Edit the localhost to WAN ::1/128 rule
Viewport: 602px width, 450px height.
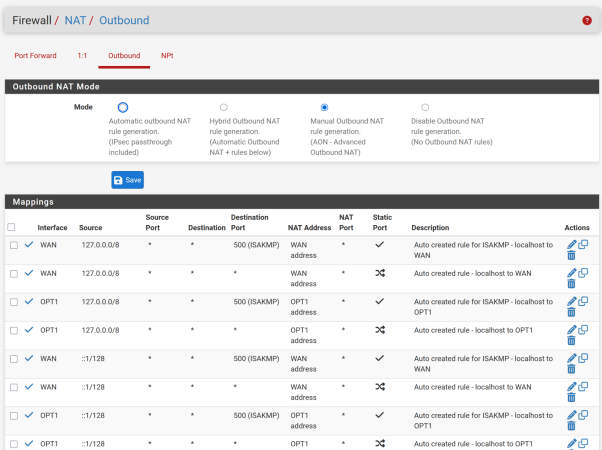click(x=572, y=387)
